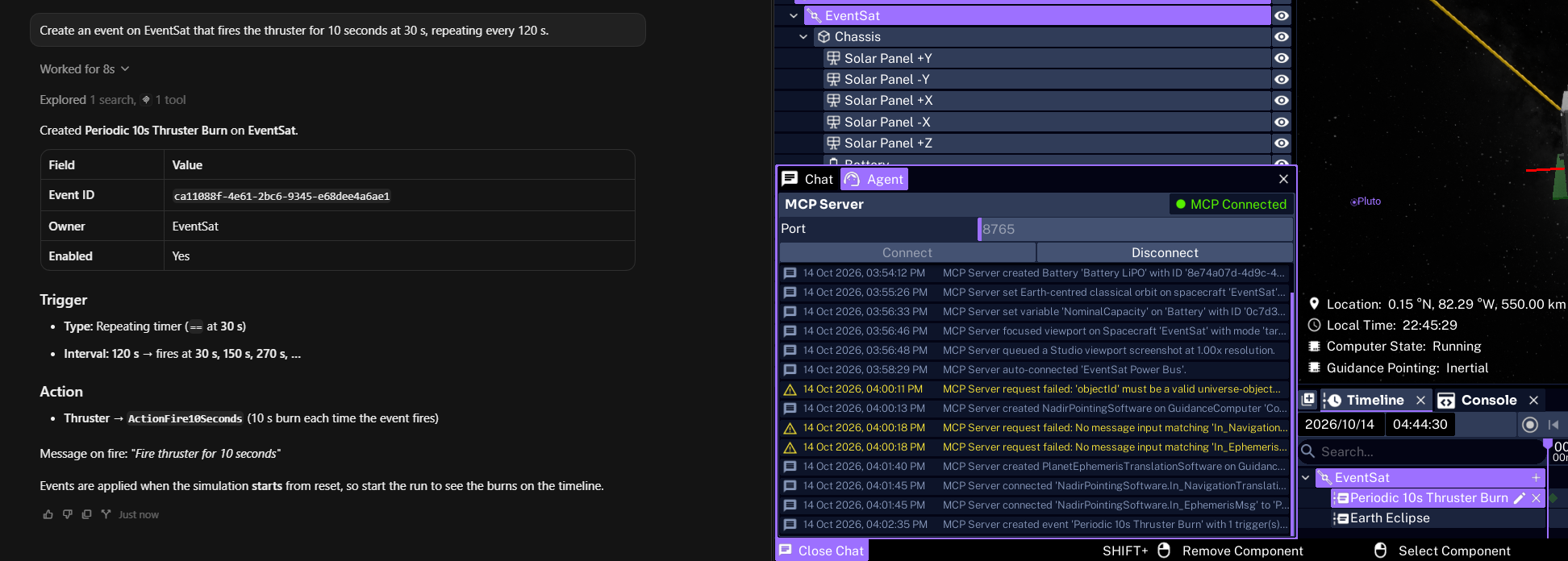The image size is (1568, 561).
Task: Click the Solar Panel +Z panel icon
Action: point(833,143)
